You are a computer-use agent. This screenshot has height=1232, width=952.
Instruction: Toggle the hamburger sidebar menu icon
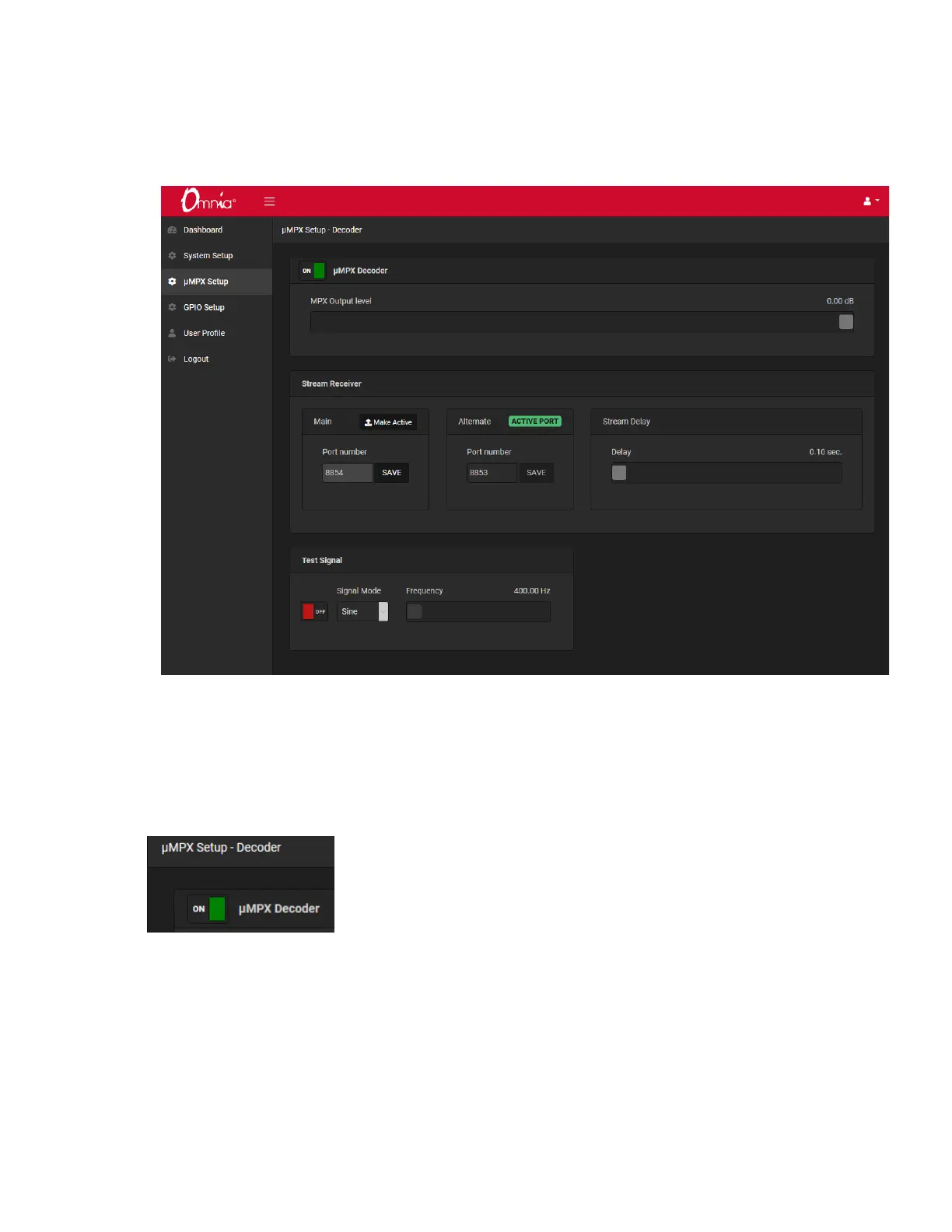(270, 201)
